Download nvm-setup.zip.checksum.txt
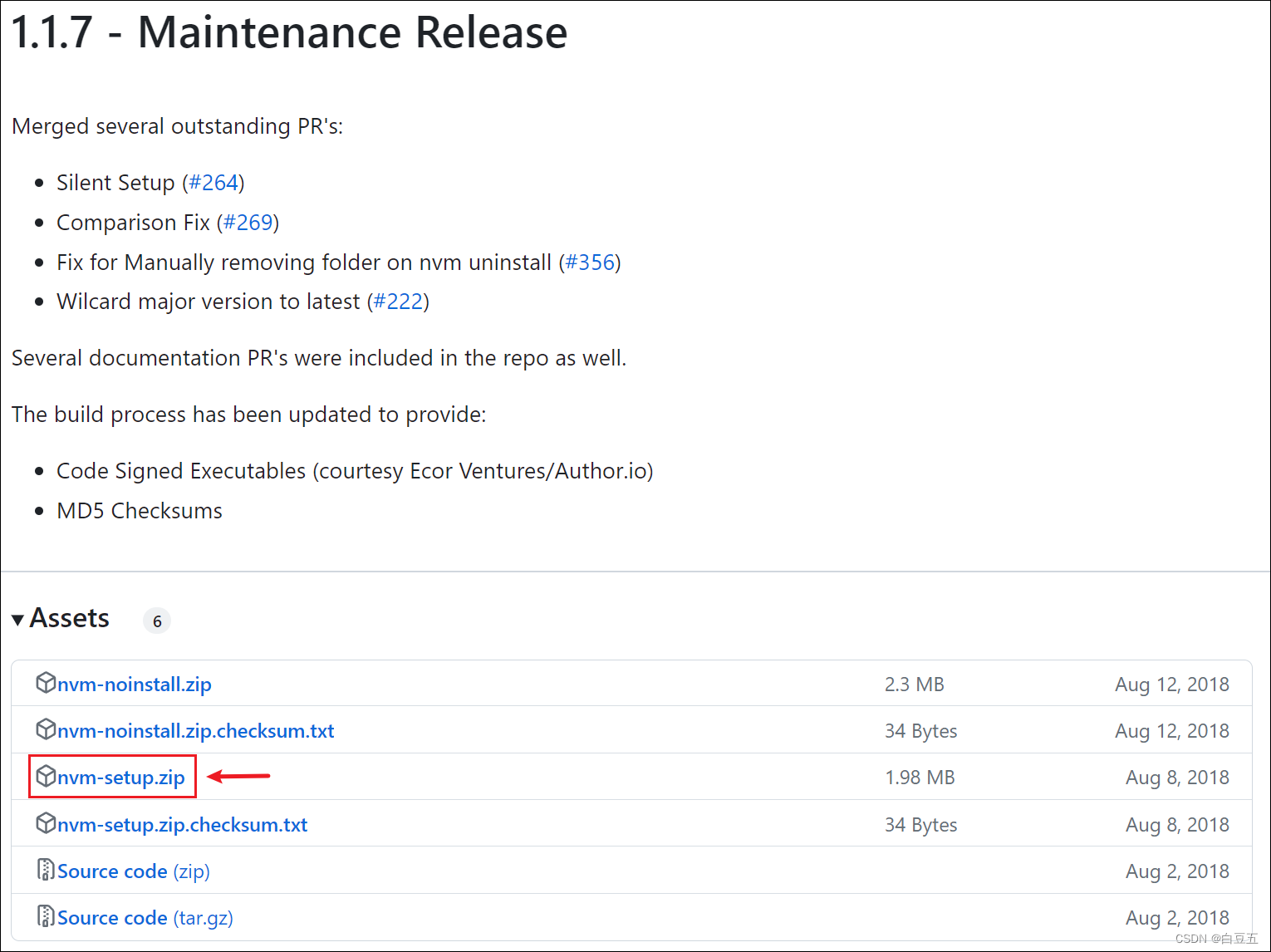The image size is (1271, 952). tap(183, 825)
